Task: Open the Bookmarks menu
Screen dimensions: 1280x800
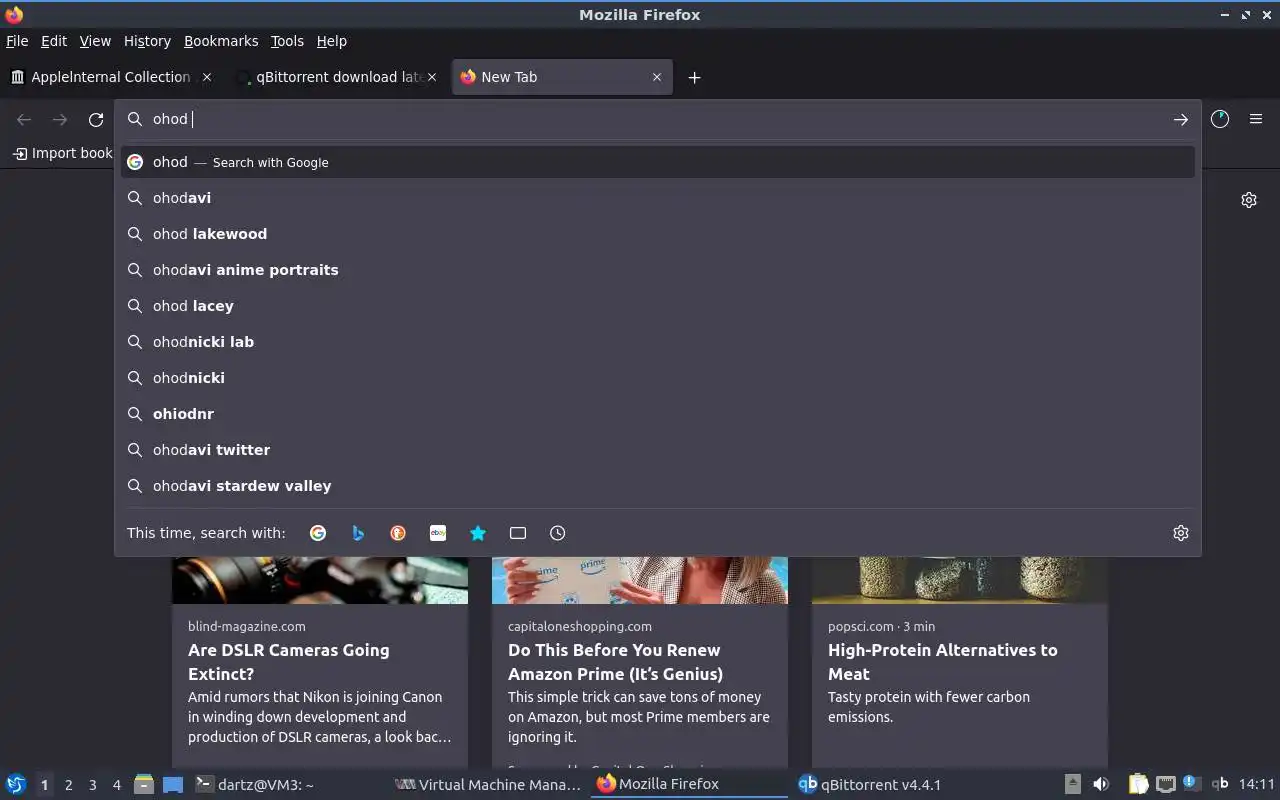Action: 221,41
